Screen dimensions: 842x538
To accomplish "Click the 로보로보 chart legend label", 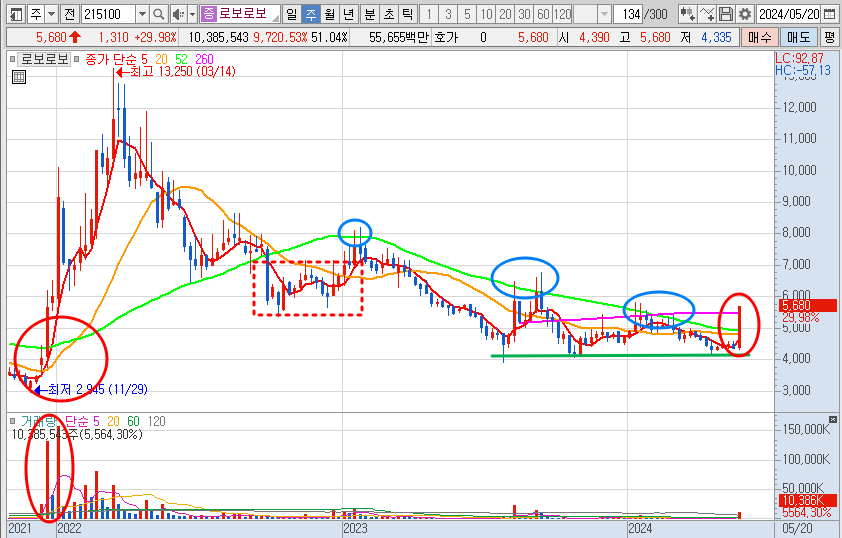I will click(45, 59).
